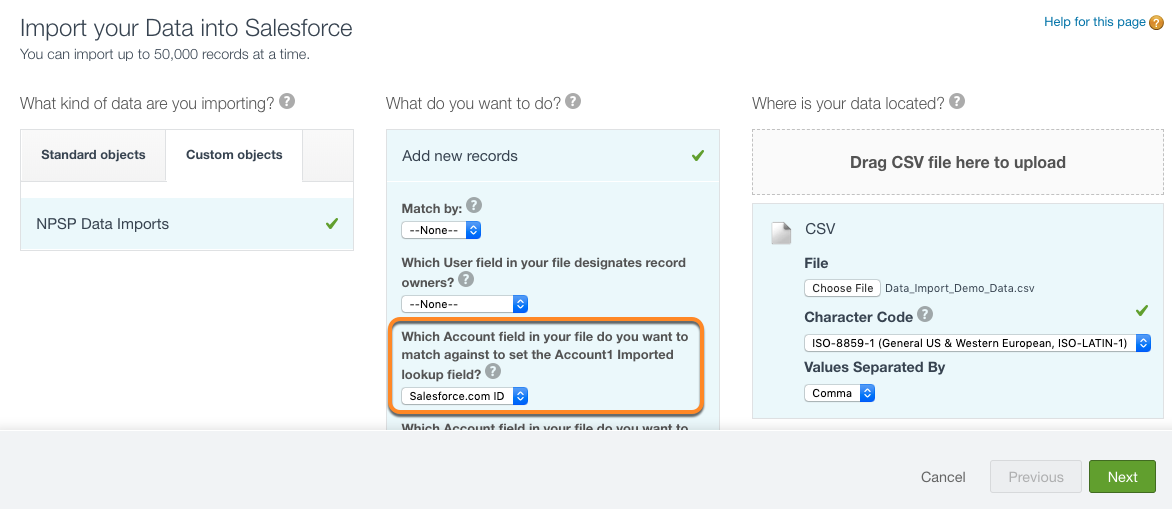Switch to the Custom objects tab
Viewport: 1172px width, 509px height.
click(x=234, y=155)
